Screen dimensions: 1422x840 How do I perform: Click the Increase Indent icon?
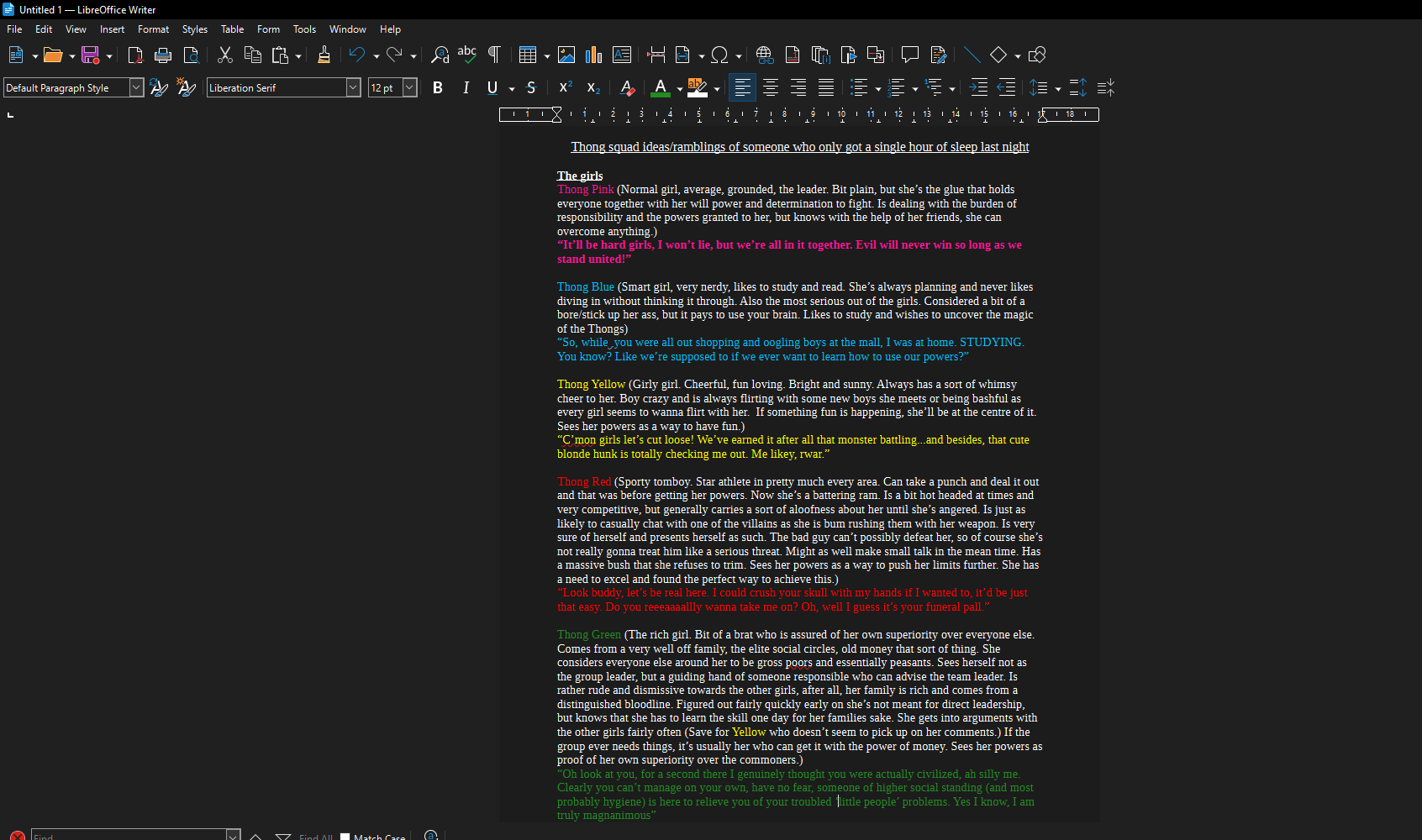978,87
